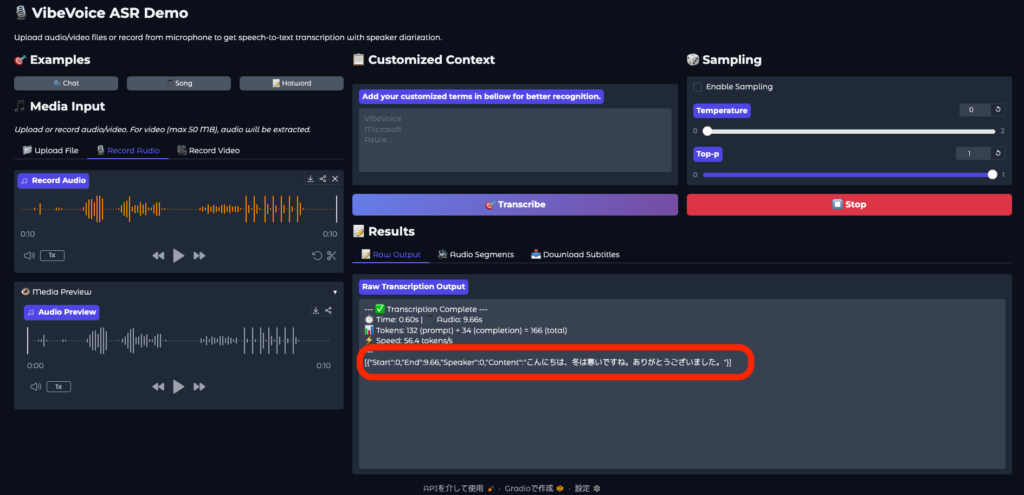
Task: Download the recorded audio clip
Action: click(311, 179)
